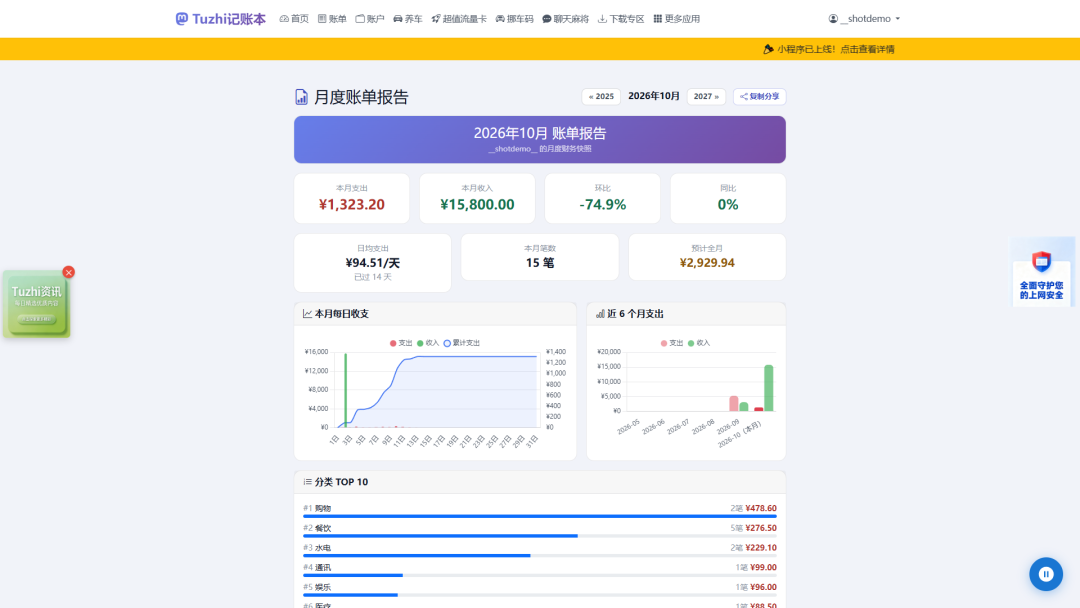1080x608 pixels.
Task: Toggle 收入 legend in daily chart
Action: click(428, 343)
